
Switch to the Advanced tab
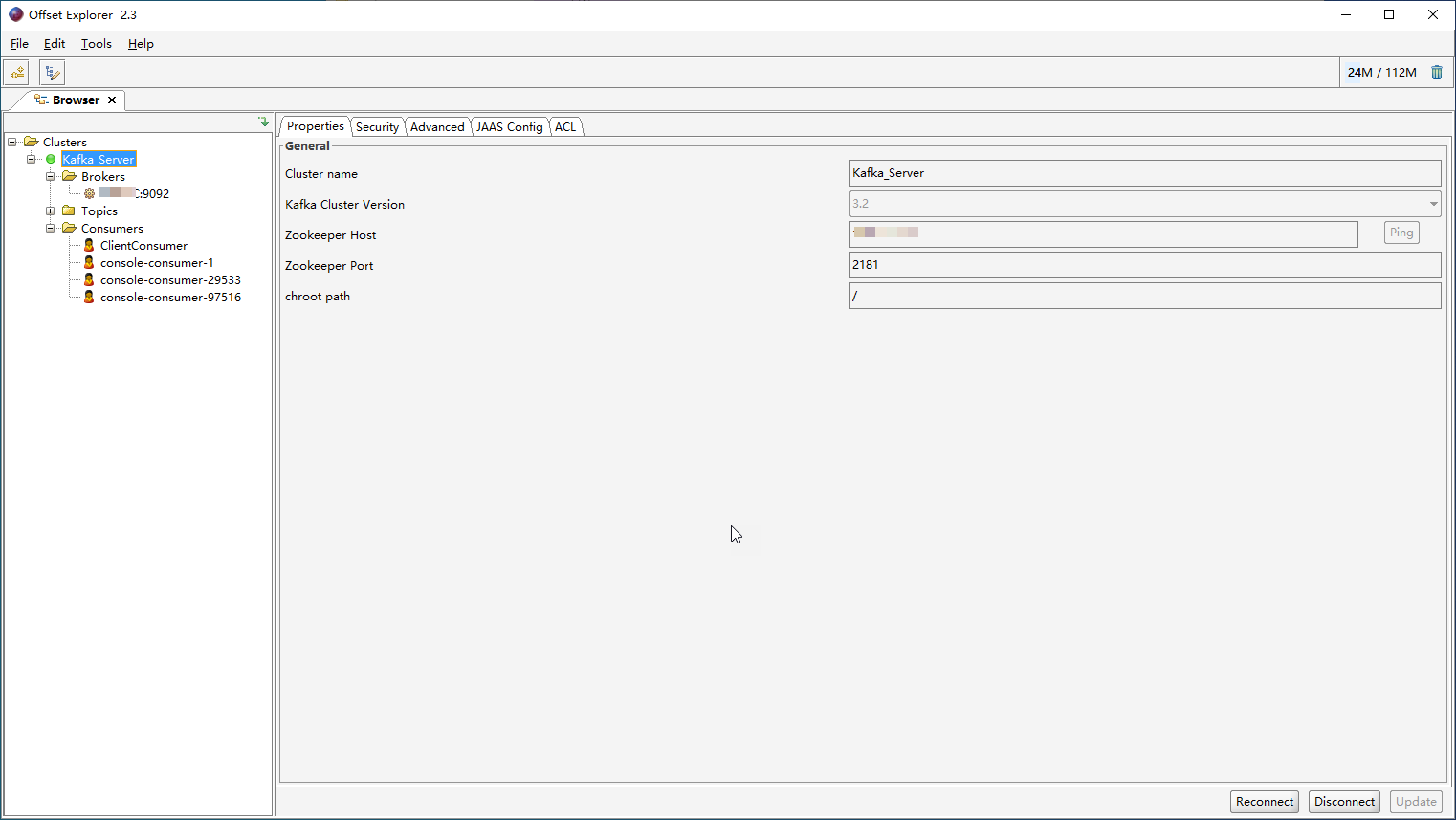point(437,127)
